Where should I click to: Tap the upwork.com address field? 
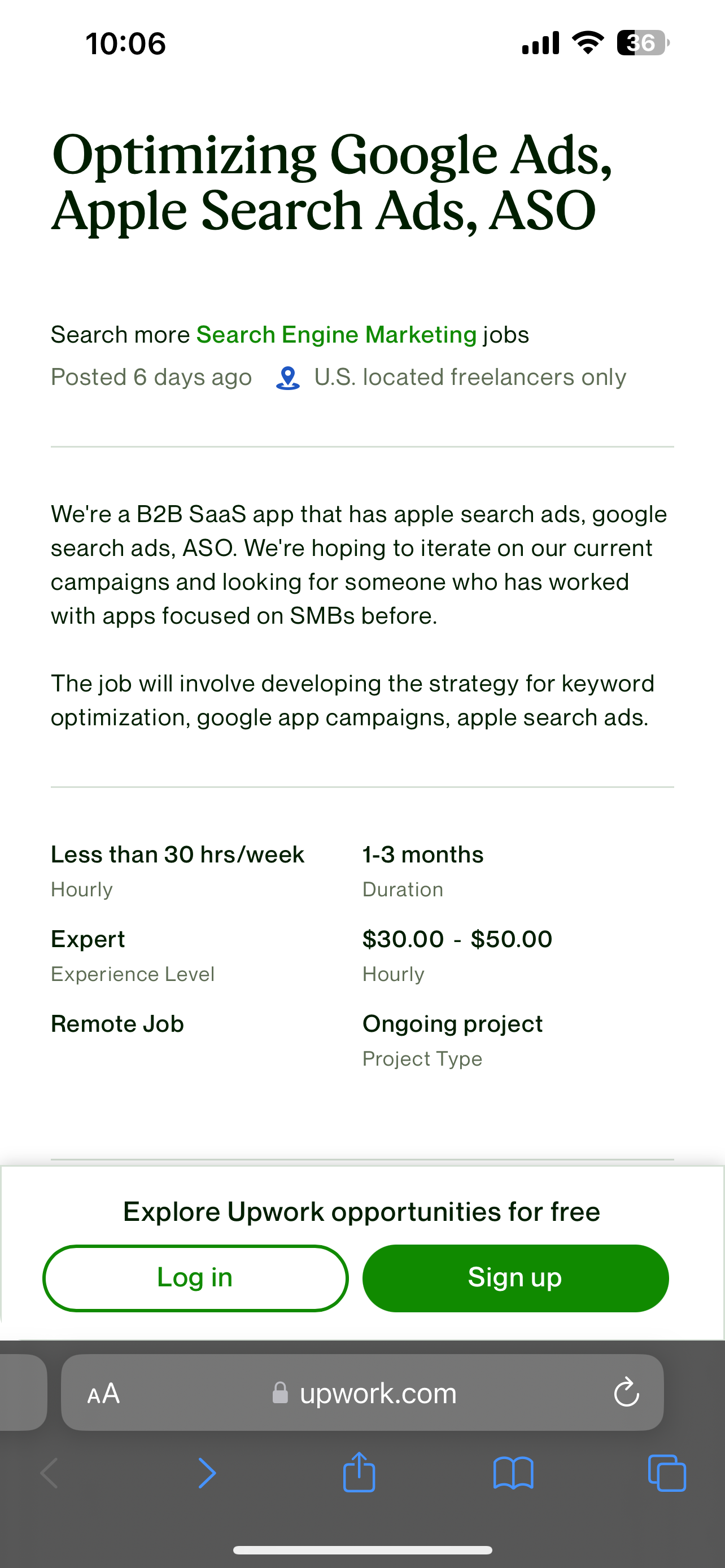coord(377,1392)
